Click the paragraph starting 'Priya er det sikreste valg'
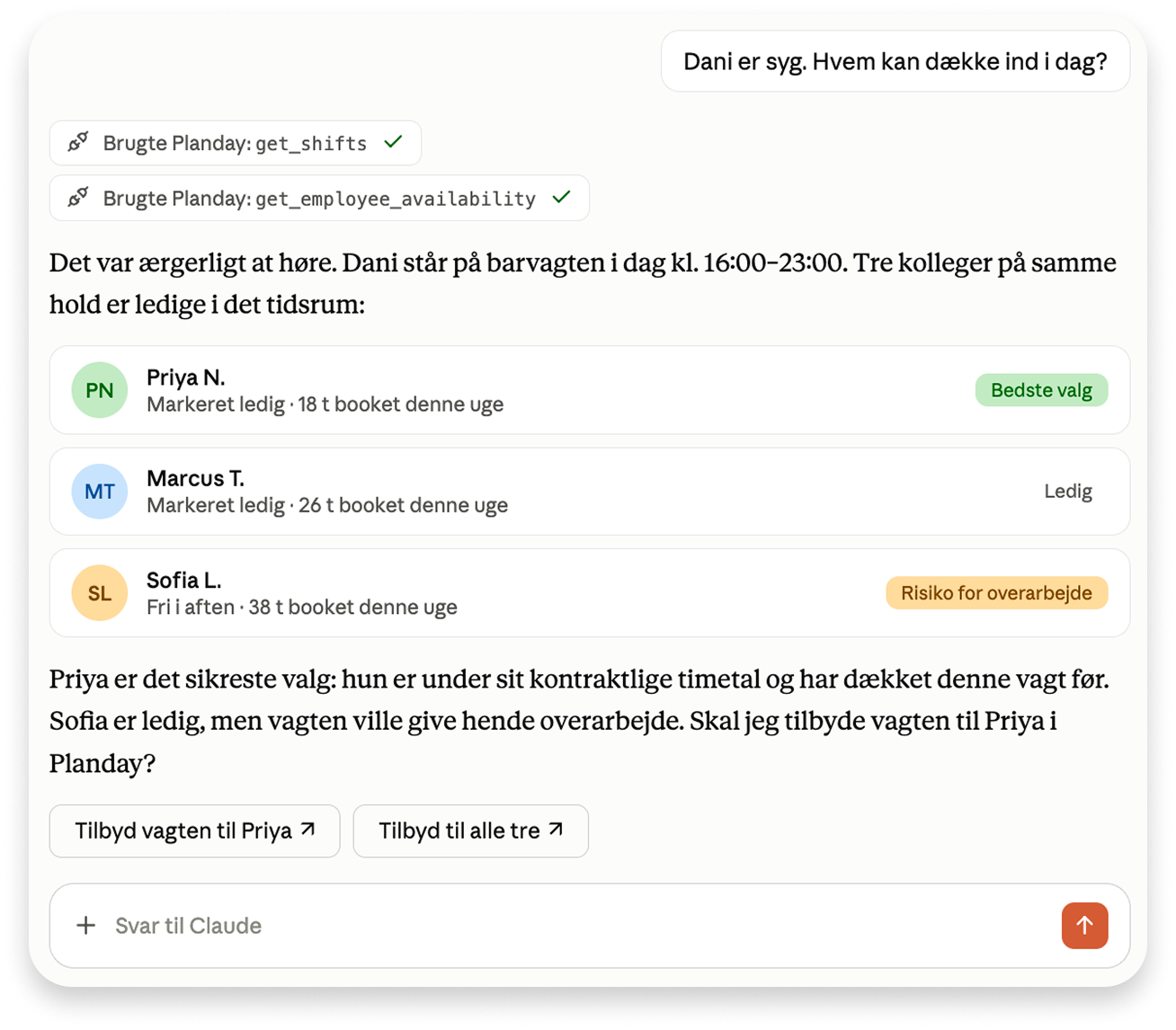 click(x=580, y=721)
